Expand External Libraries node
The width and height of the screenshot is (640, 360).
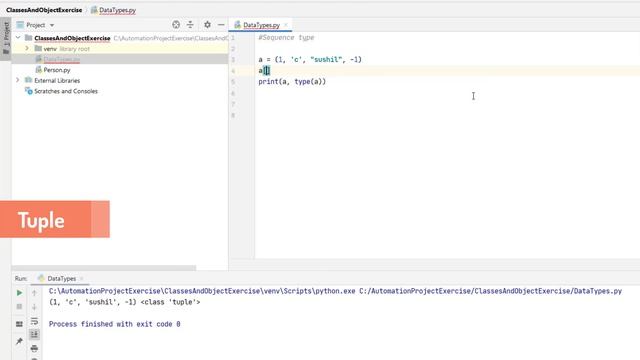click(18, 80)
